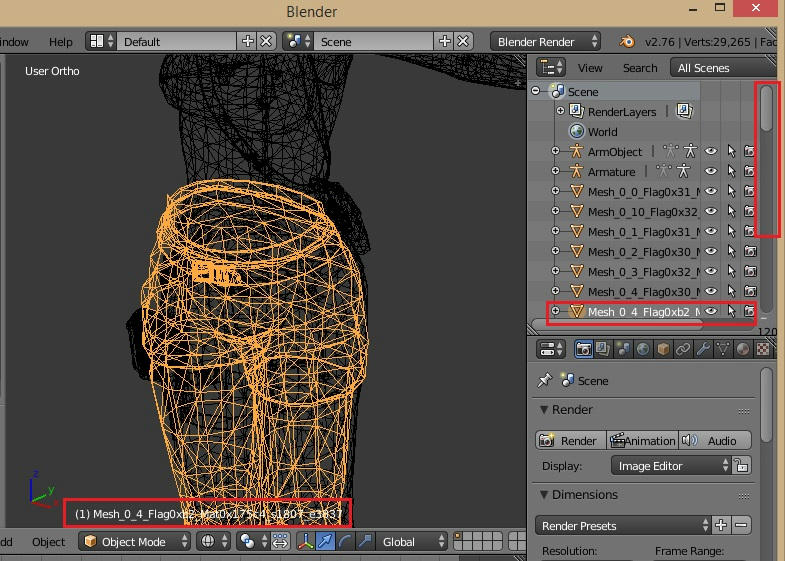The height and width of the screenshot is (561, 785).
Task: Expand the Mesh_0_10_Flag0x32 tree item
Action: tap(556, 212)
